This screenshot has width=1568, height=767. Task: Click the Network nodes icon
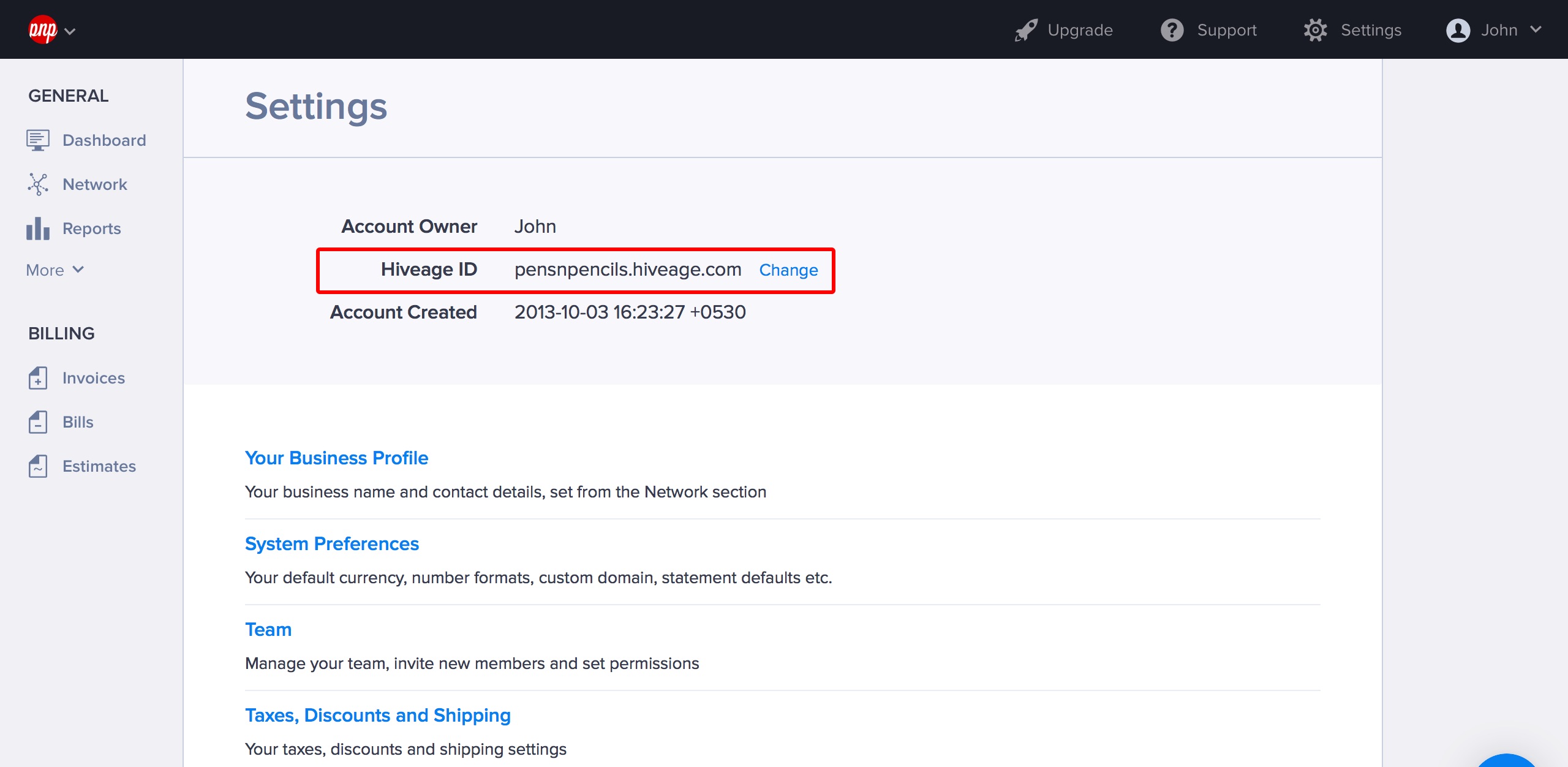coord(38,184)
